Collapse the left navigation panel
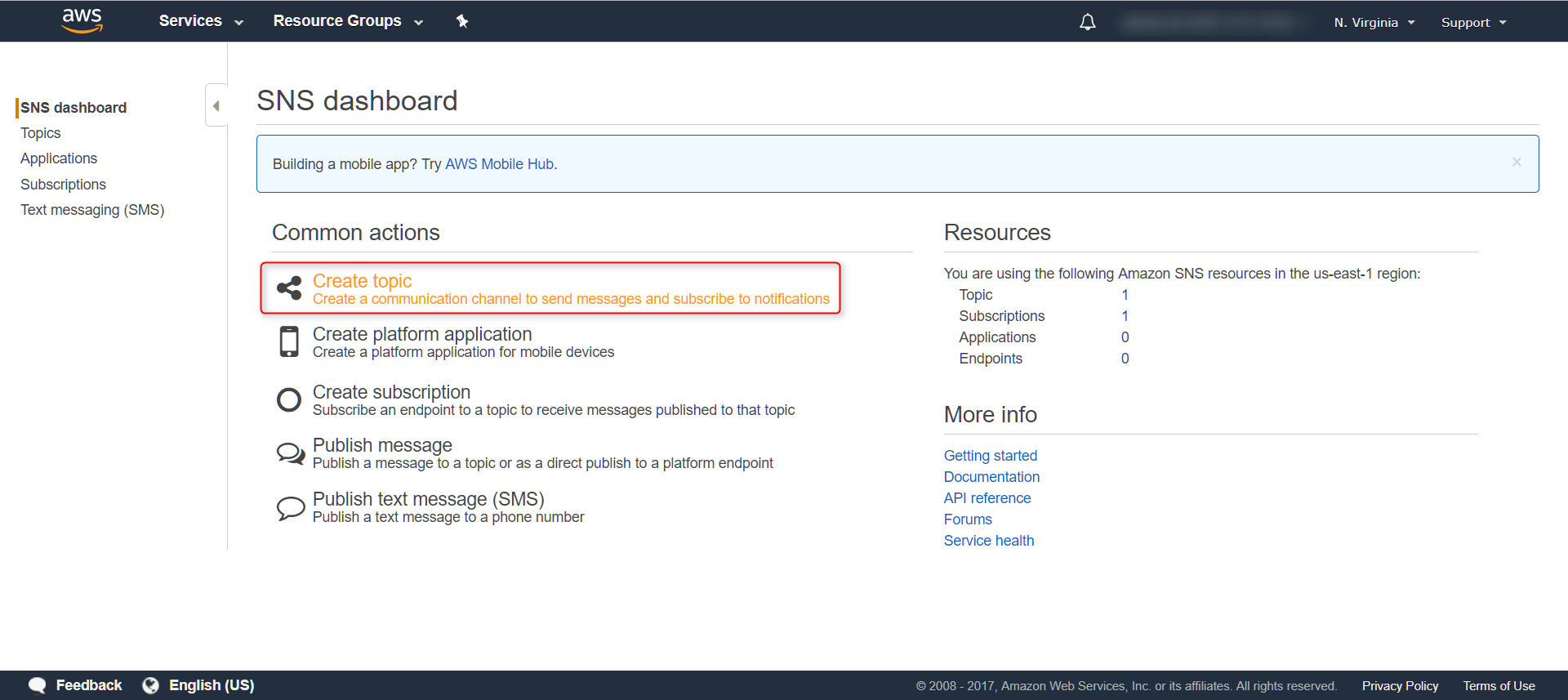The image size is (1568, 700). 216,105
